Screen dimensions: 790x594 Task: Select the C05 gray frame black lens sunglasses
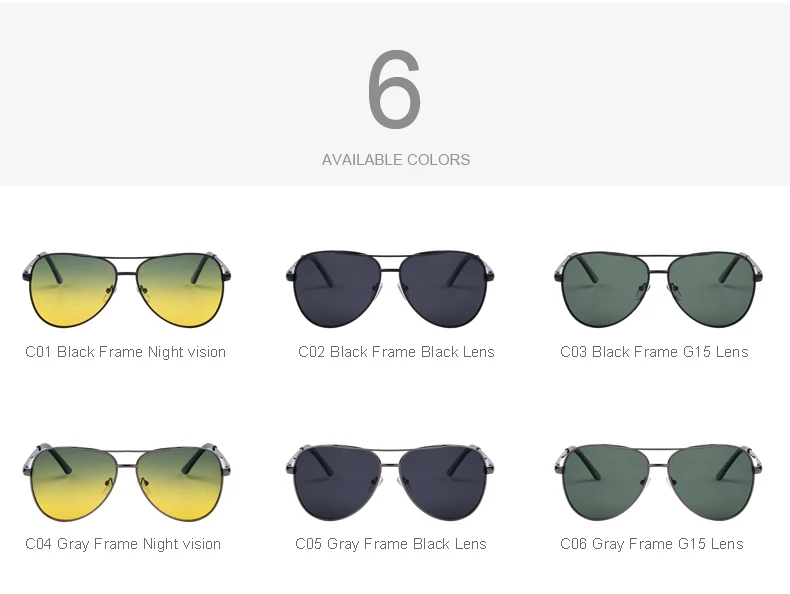(x=390, y=482)
